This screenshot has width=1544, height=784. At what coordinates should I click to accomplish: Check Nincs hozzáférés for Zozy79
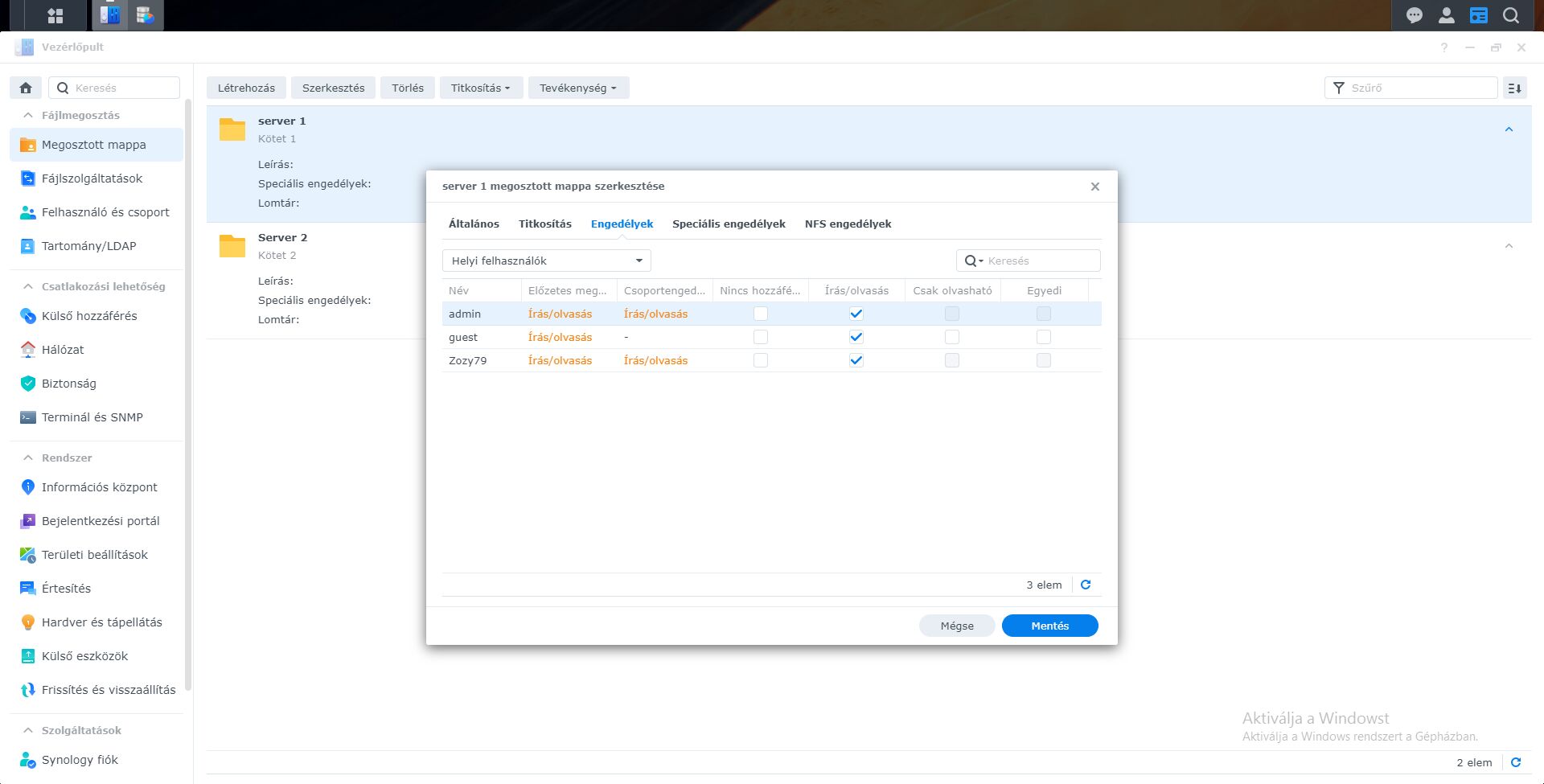(761, 360)
